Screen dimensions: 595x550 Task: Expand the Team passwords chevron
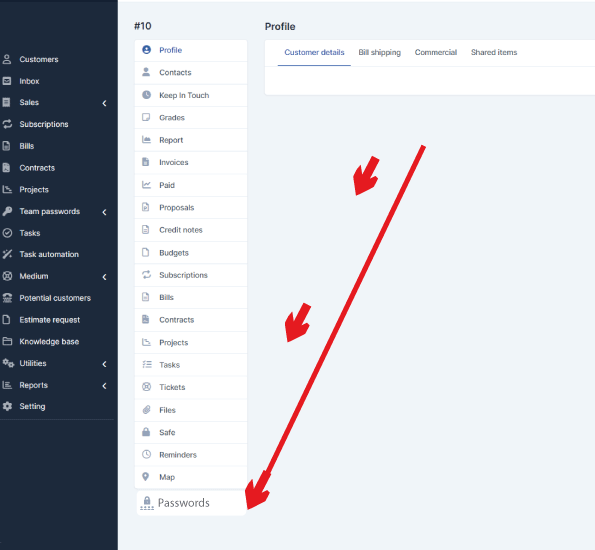(104, 212)
